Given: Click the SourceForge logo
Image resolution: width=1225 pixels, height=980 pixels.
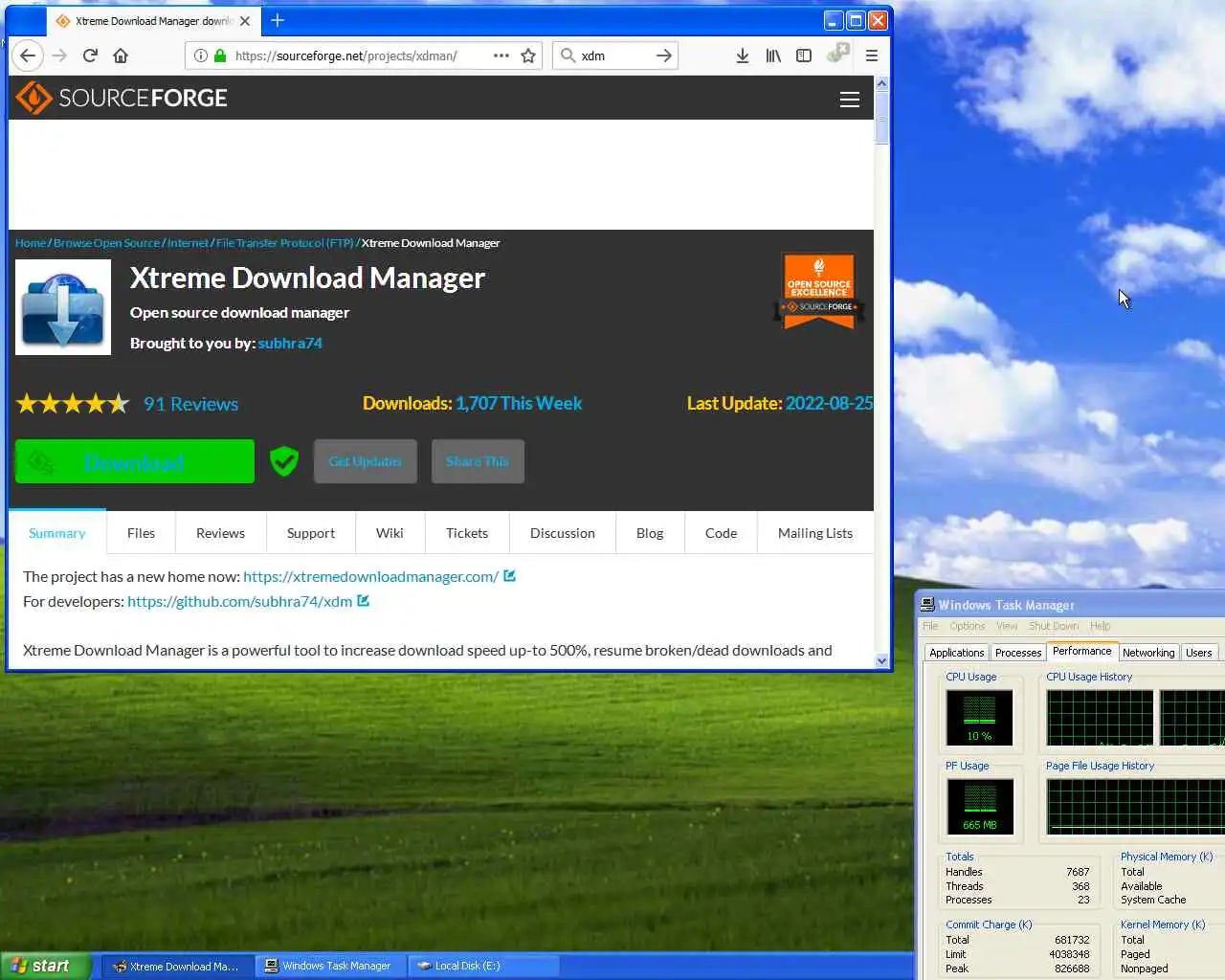Looking at the screenshot, I should [x=122, y=98].
